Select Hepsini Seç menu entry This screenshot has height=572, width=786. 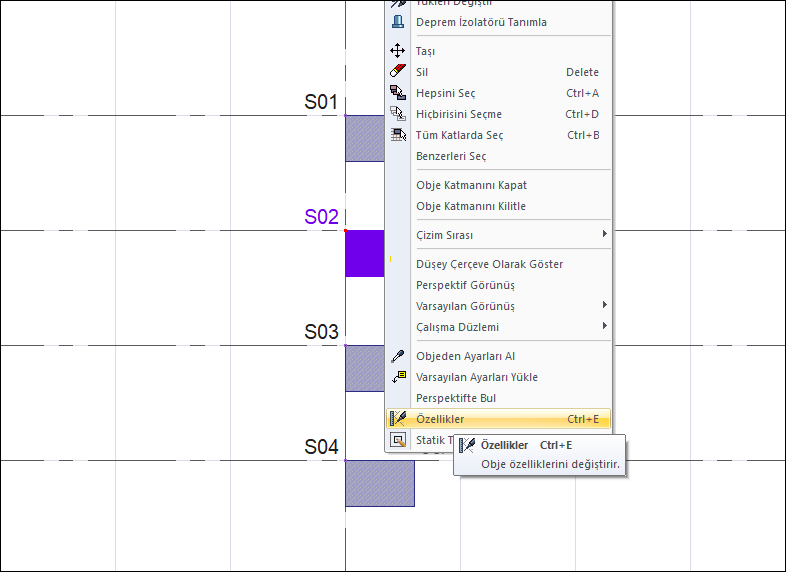pyautogui.click(x=499, y=93)
